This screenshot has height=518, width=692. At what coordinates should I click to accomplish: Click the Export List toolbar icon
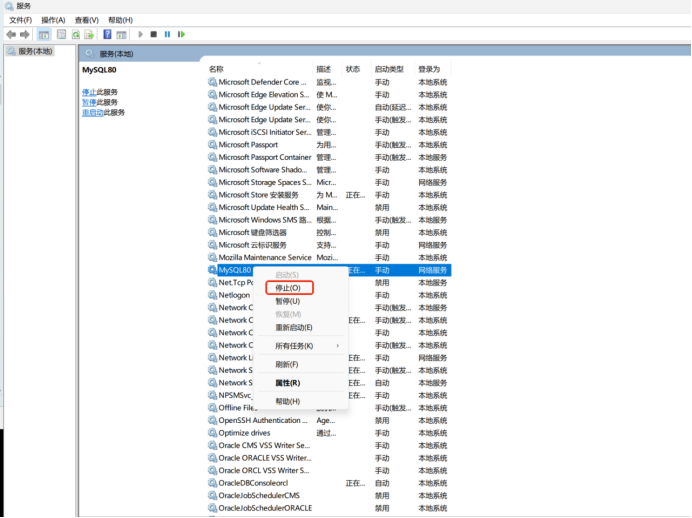point(89,34)
